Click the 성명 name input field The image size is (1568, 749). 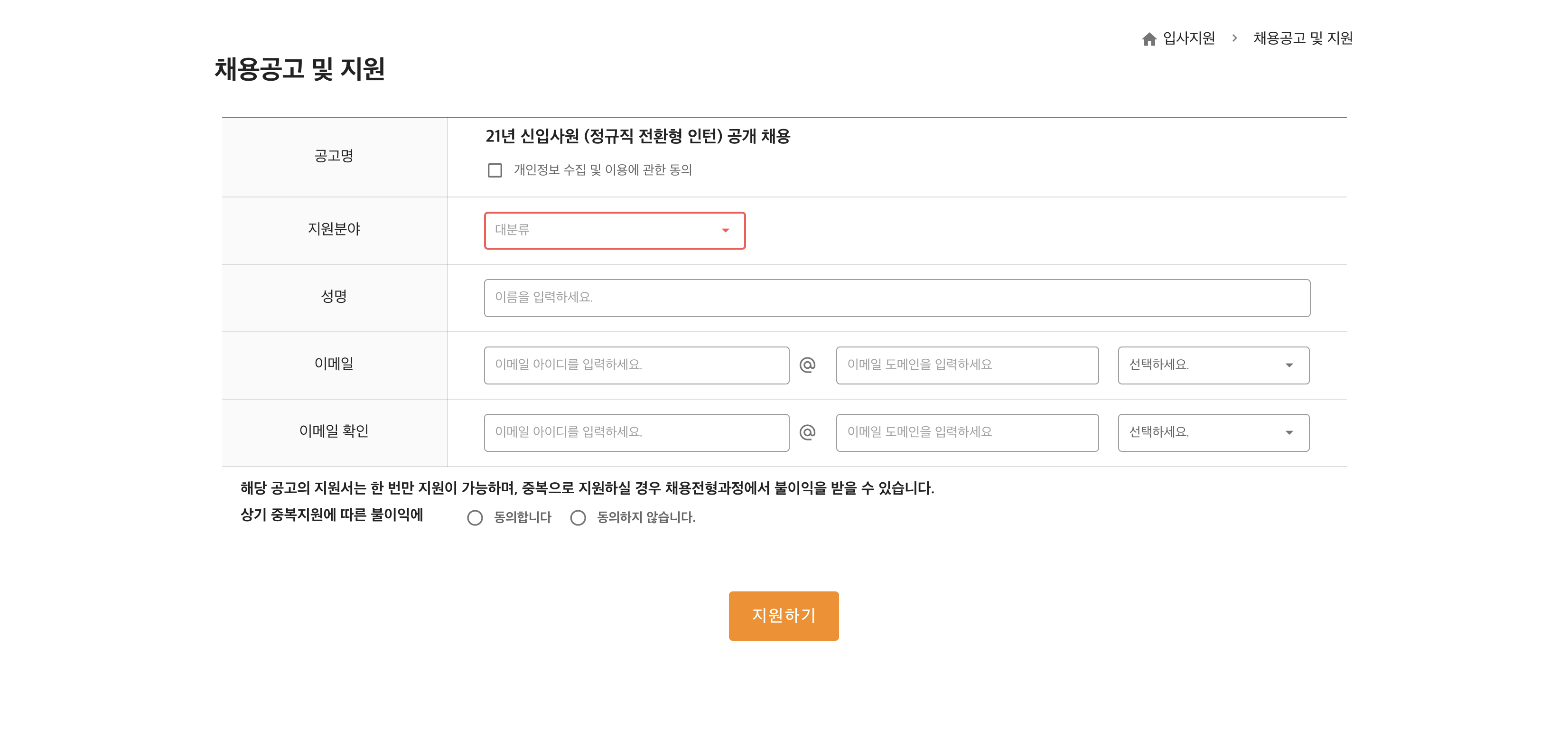coord(896,298)
